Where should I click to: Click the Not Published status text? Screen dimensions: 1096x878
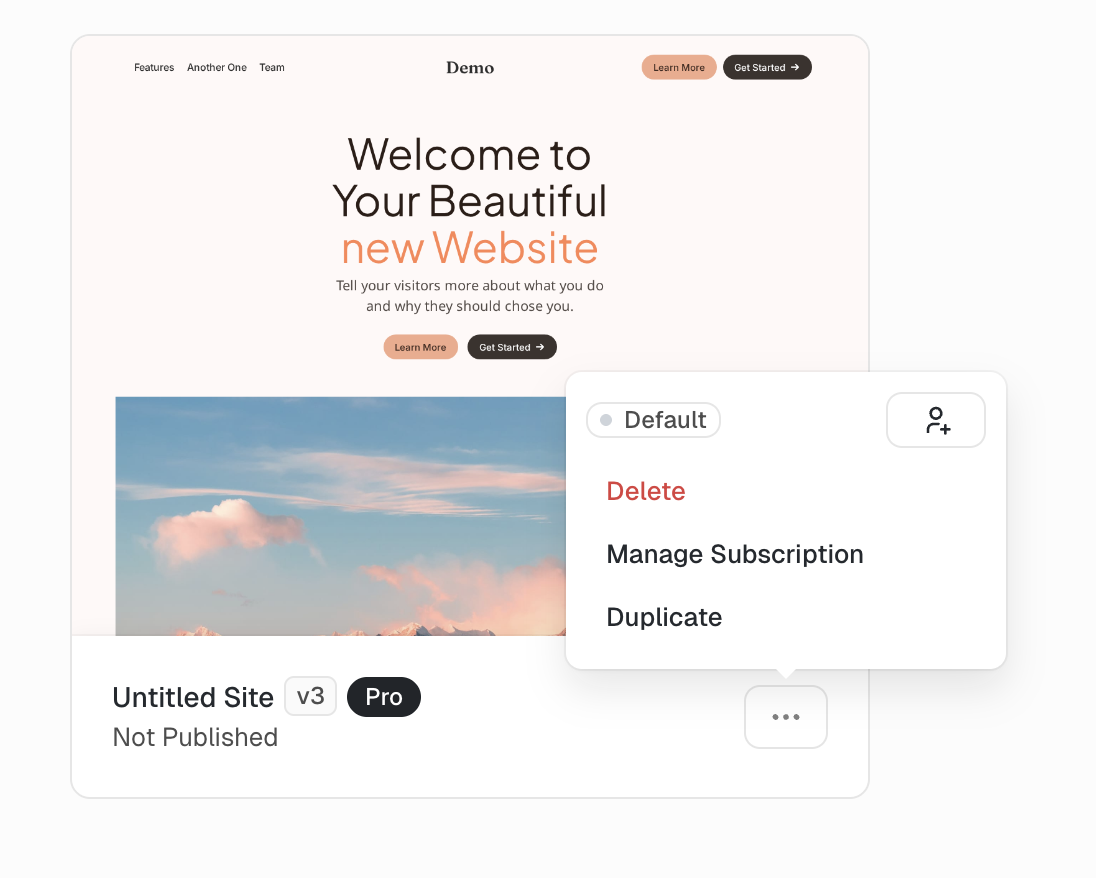[x=195, y=738]
